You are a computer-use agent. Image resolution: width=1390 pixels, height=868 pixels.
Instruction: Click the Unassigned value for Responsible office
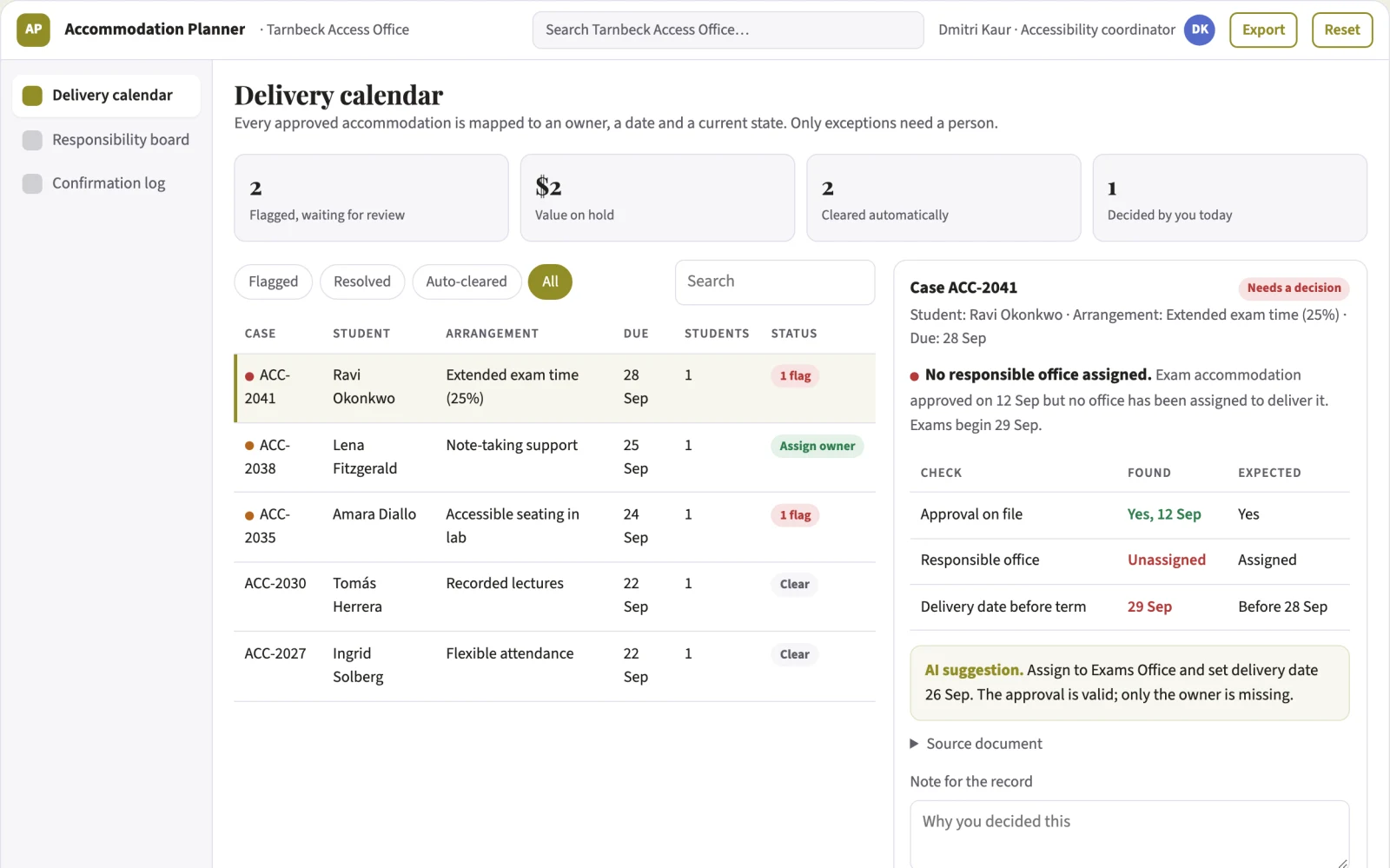tap(1167, 560)
